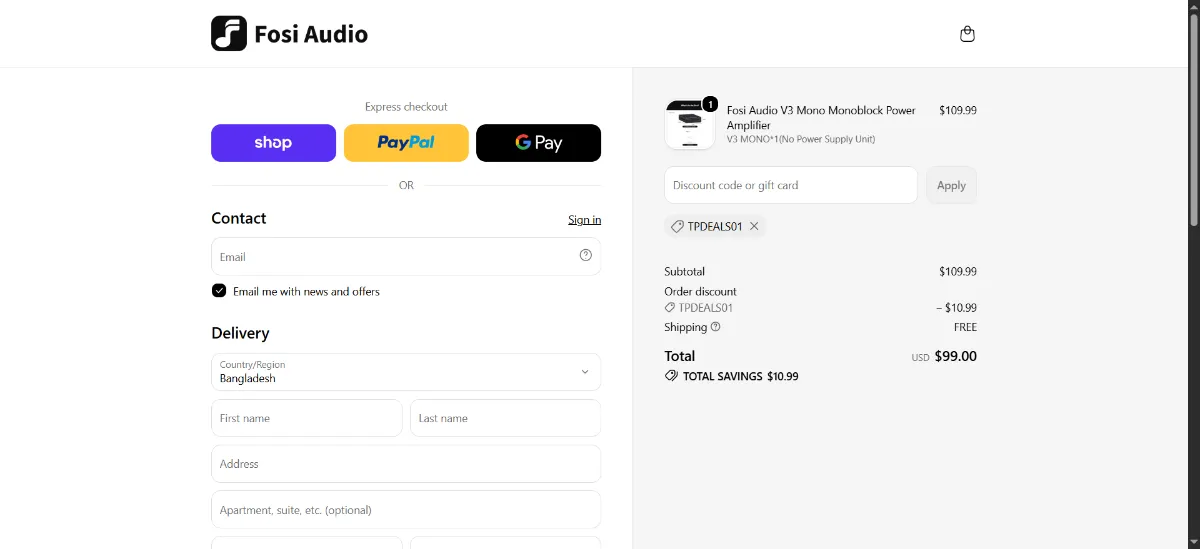Viewport: 1200px width, 549px height.
Task: Click the $99.00 total amount
Action: click(956, 356)
